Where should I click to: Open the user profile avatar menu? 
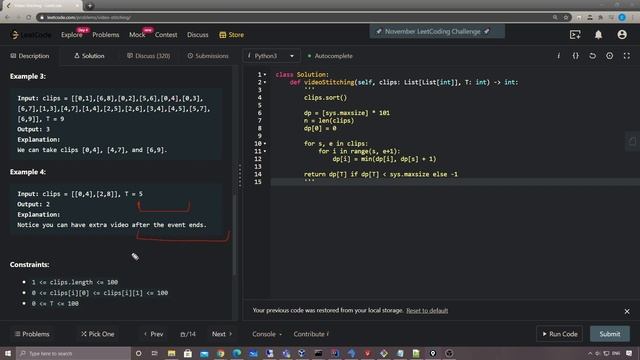pyautogui.click(x=622, y=35)
